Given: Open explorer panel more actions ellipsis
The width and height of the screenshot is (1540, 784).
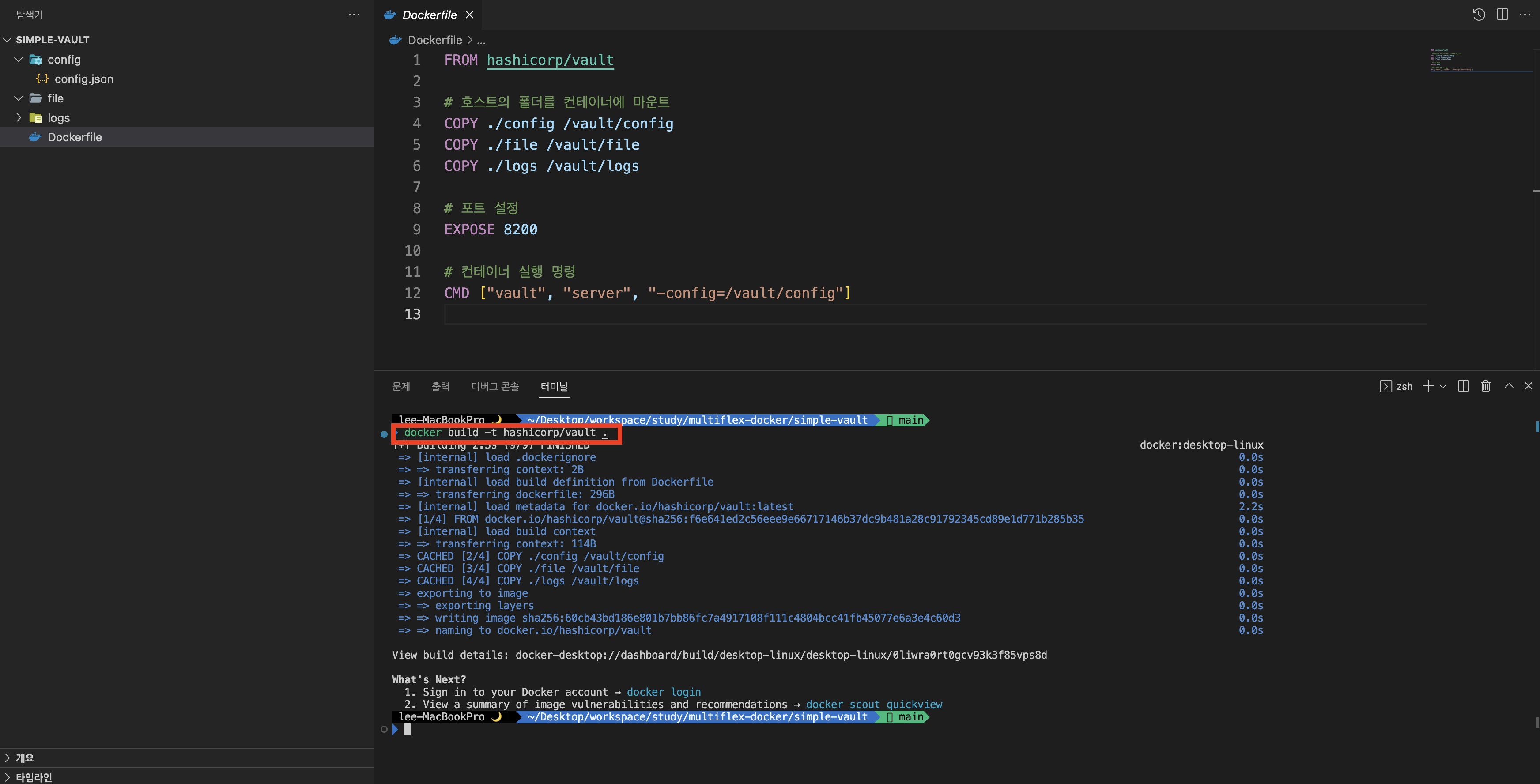Looking at the screenshot, I should coord(354,14).
